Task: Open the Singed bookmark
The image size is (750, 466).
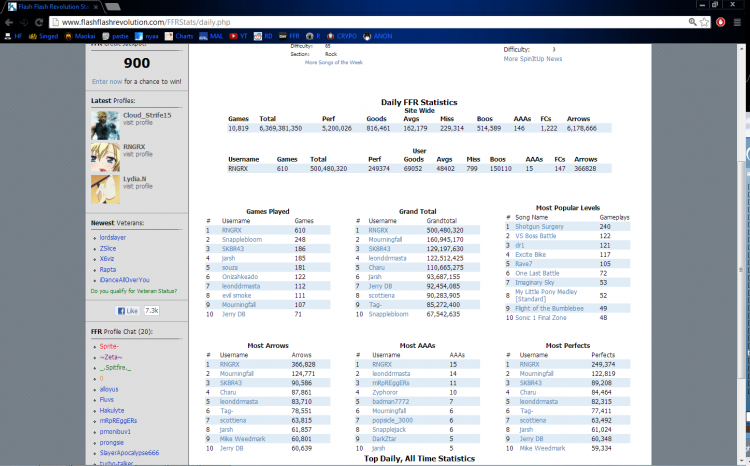Action: pos(44,35)
